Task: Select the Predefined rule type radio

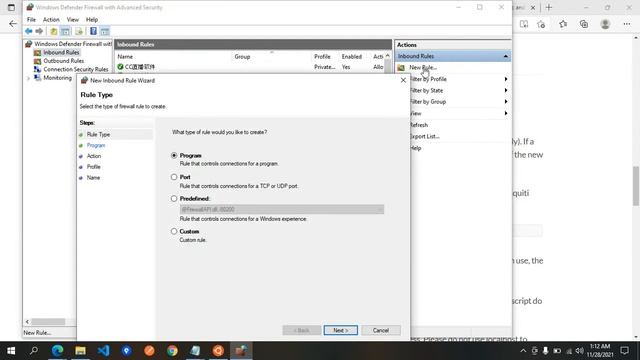Action: [174, 199]
